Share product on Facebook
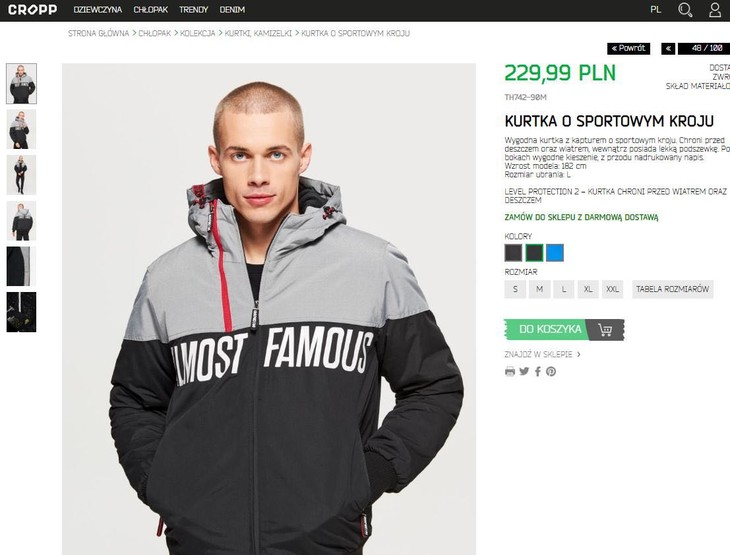The width and height of the screenshot is (730, 555). pos(538,371)
